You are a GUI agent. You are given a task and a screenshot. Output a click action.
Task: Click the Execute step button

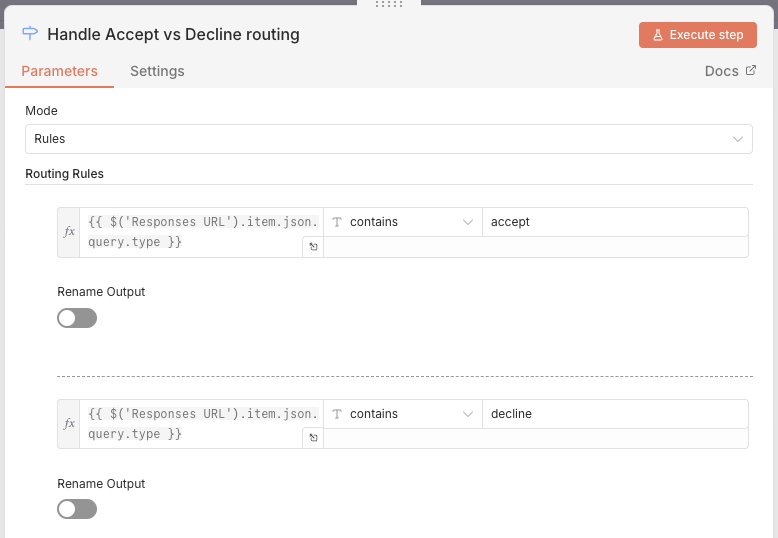click(x=698, y=35)
